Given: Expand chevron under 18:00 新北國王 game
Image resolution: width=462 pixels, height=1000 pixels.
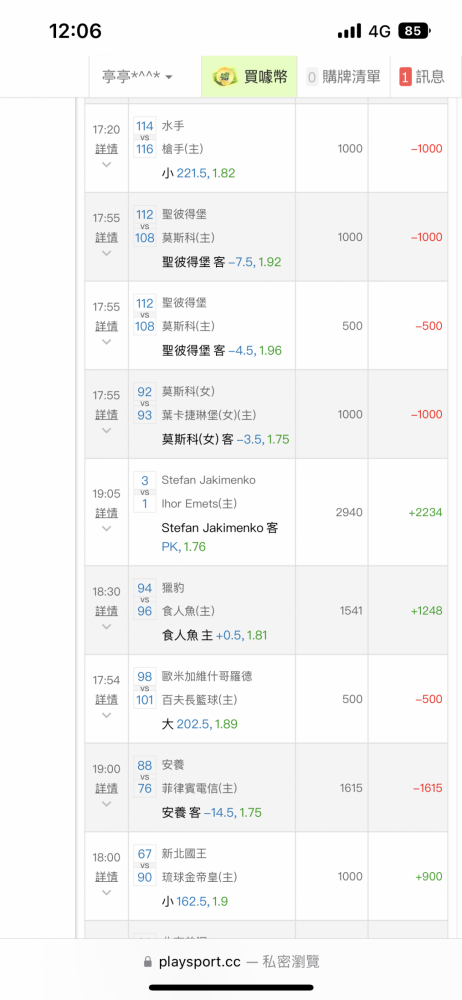Looking at the screenshot, I should tap(106, 892).
